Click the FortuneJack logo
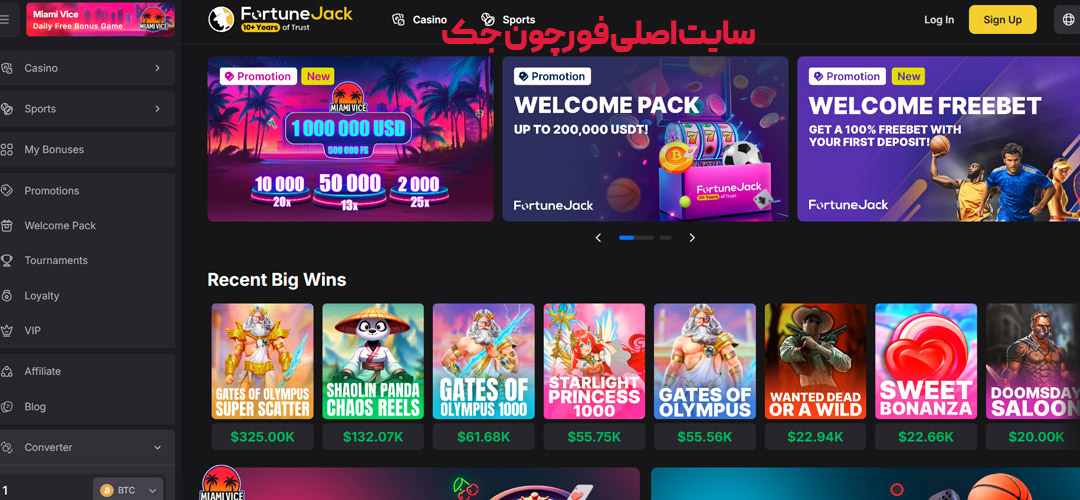 click(x=281, y=19)
